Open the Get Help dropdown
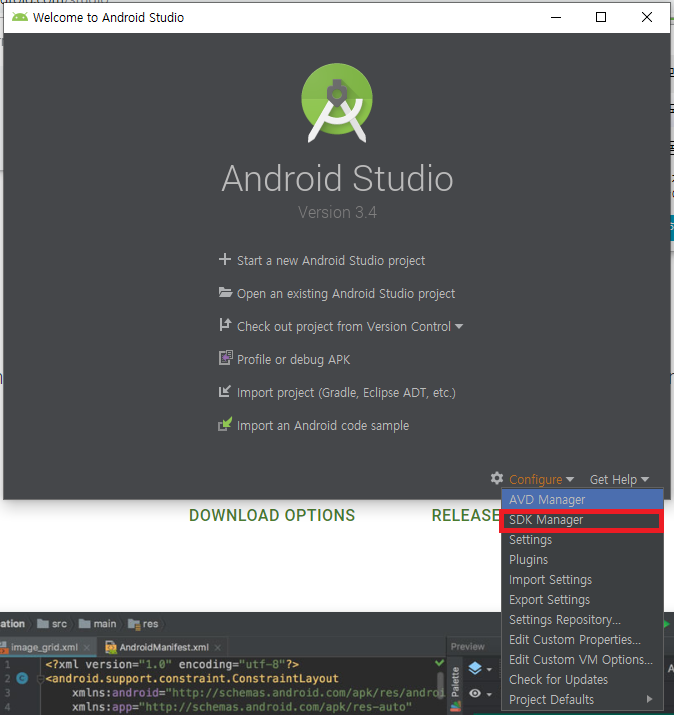Screen dimensions: 674x715 point(619,479)
